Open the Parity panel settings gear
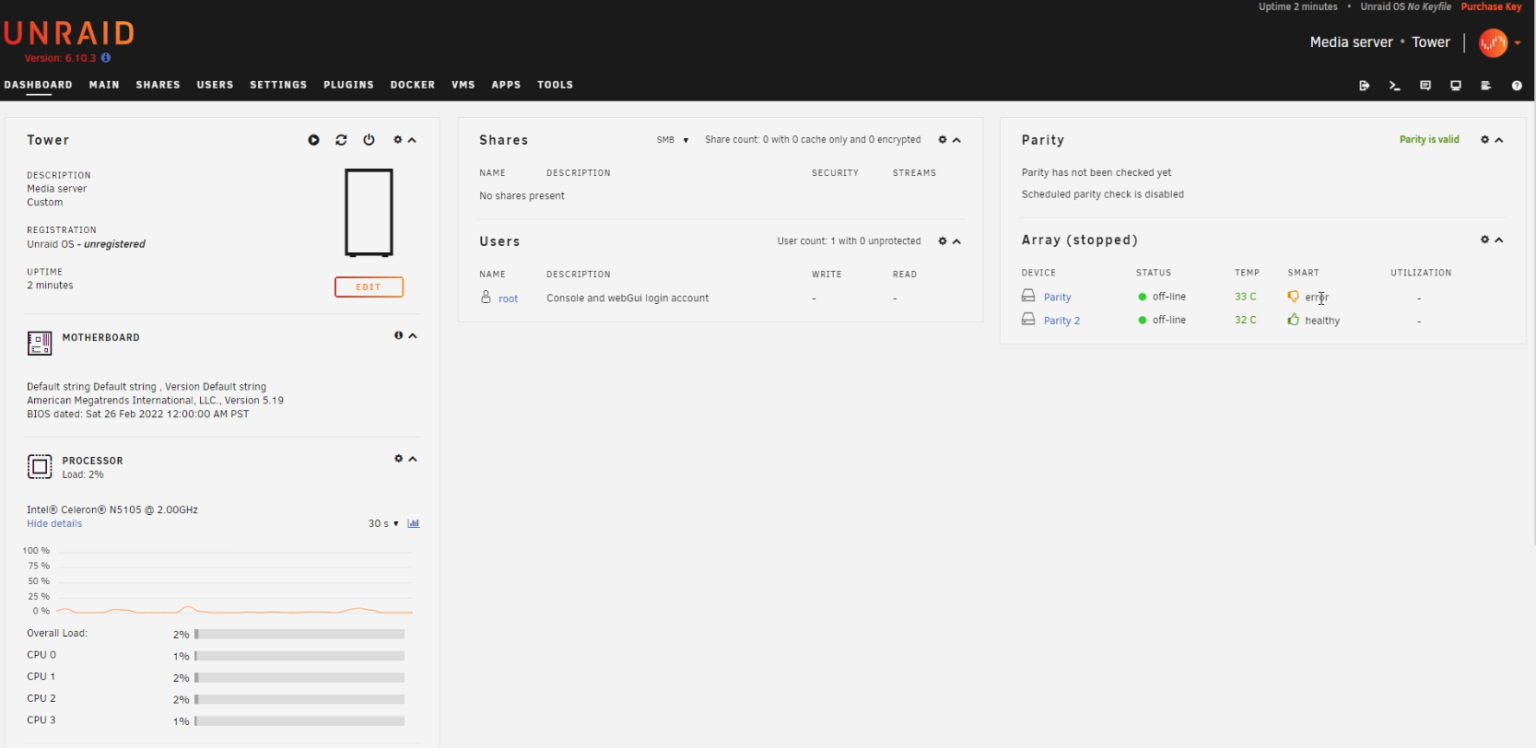Screen dimensions: 1536x748 point(1483,140)
